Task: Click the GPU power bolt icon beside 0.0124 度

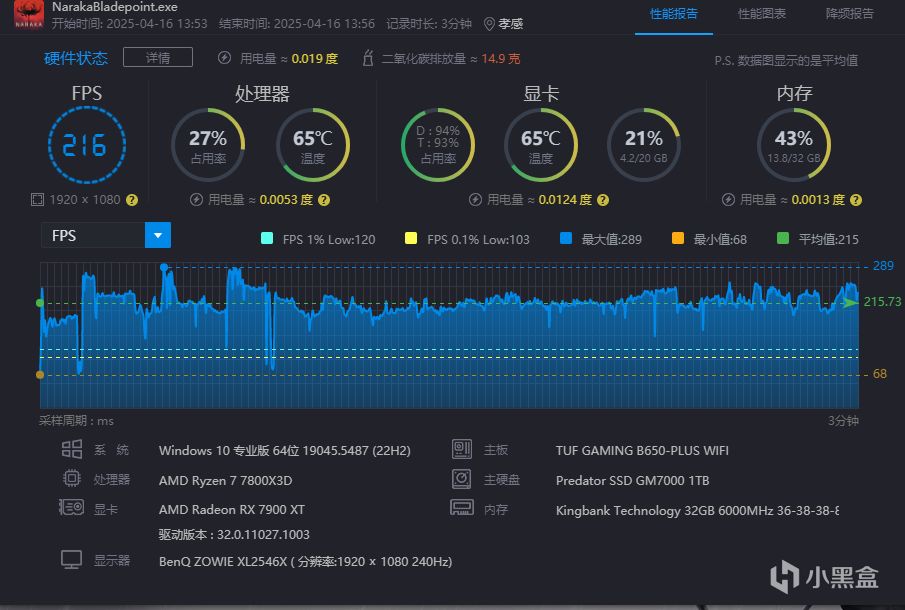Action: click(x=475, y=200)
